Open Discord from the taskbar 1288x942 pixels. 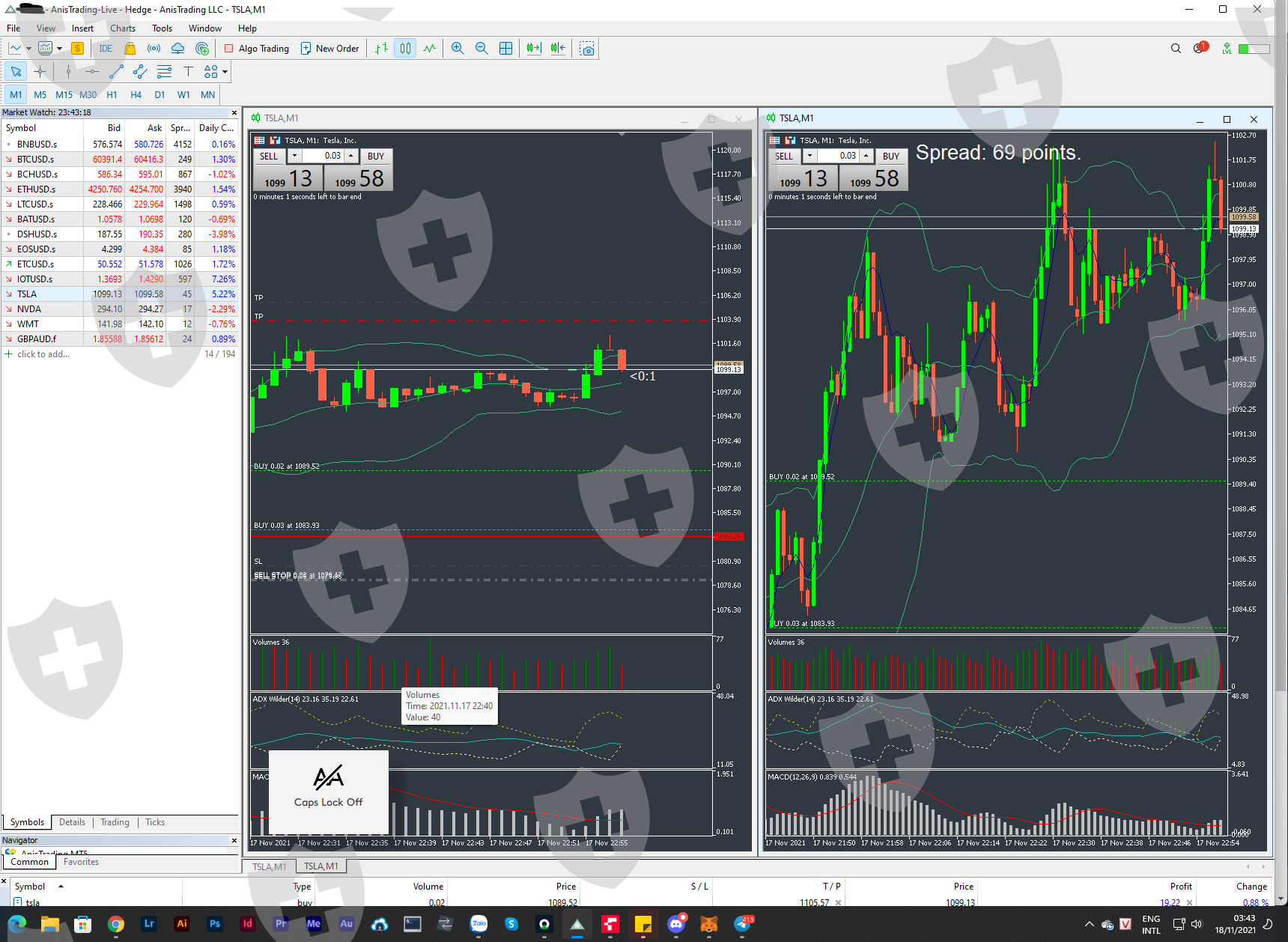[x=677, y=924]
